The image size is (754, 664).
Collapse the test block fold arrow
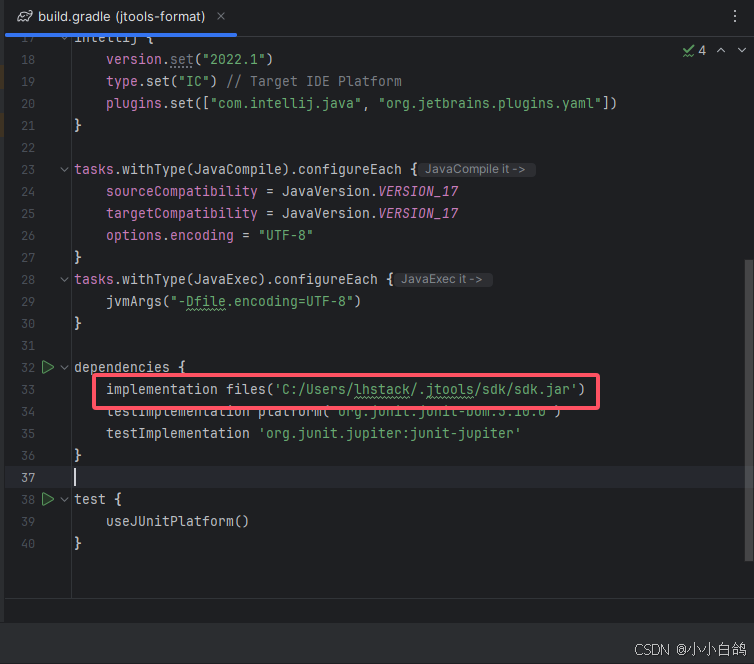coord(64,499)
